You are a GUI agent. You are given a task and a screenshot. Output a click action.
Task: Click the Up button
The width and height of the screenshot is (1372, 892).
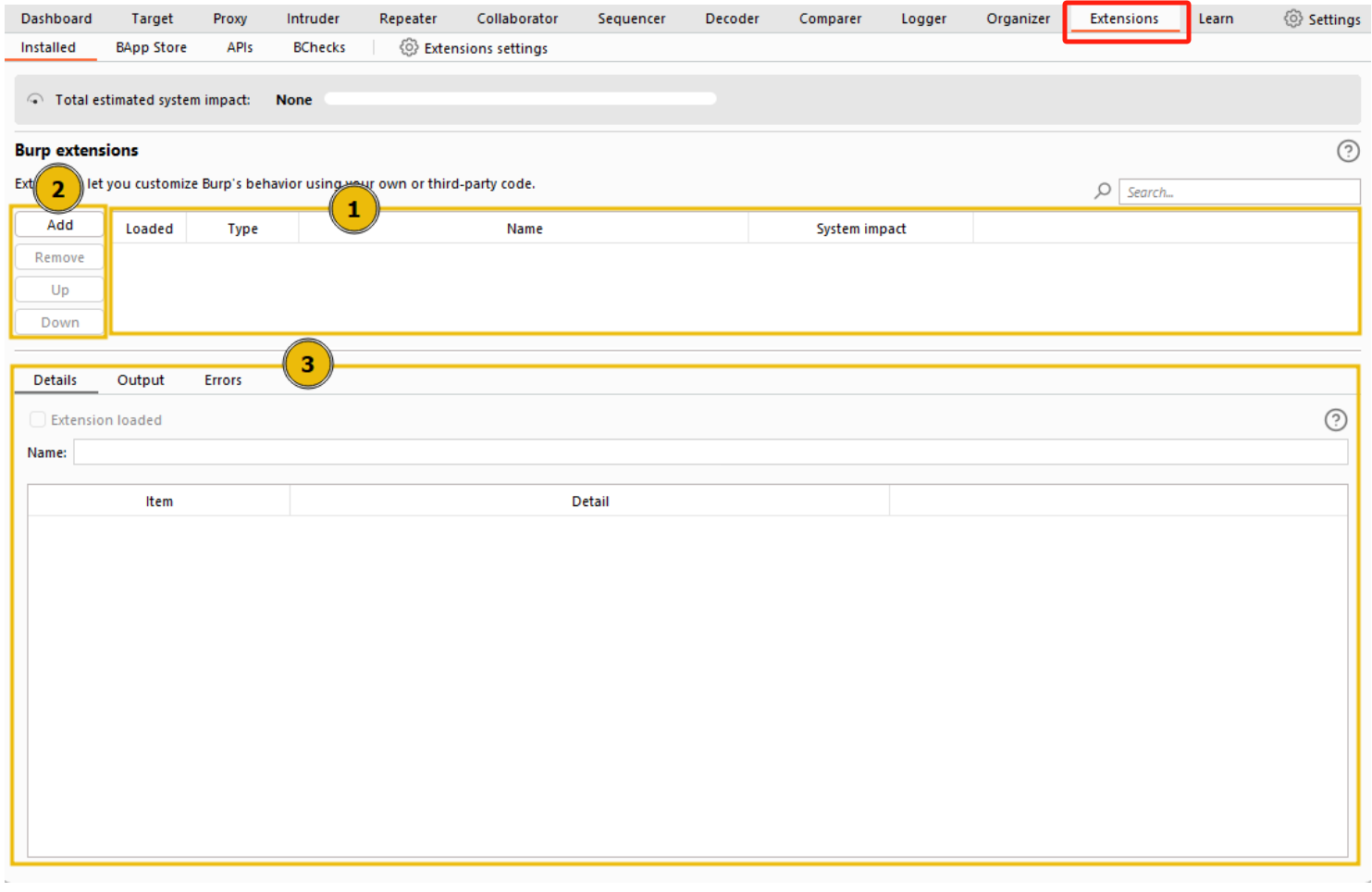[x=59, y=290]
